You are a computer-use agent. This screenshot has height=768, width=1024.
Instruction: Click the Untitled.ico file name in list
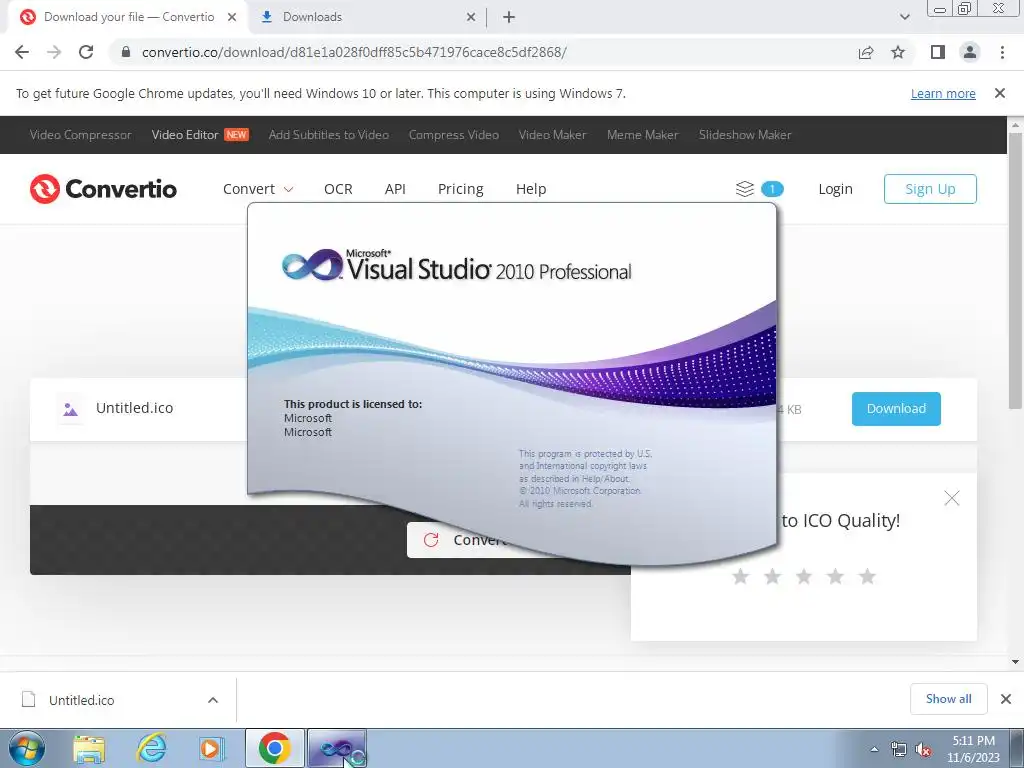(135, 408)
